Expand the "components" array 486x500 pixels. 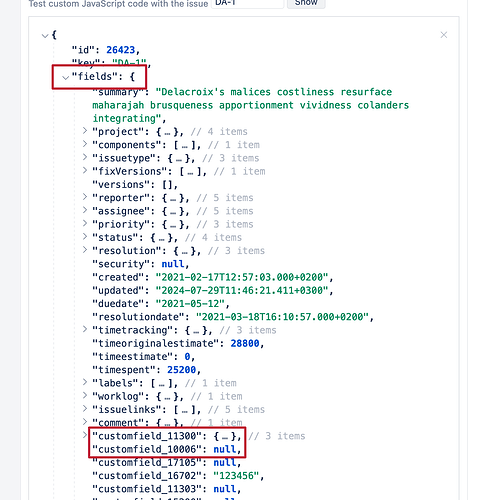(85, 144)
